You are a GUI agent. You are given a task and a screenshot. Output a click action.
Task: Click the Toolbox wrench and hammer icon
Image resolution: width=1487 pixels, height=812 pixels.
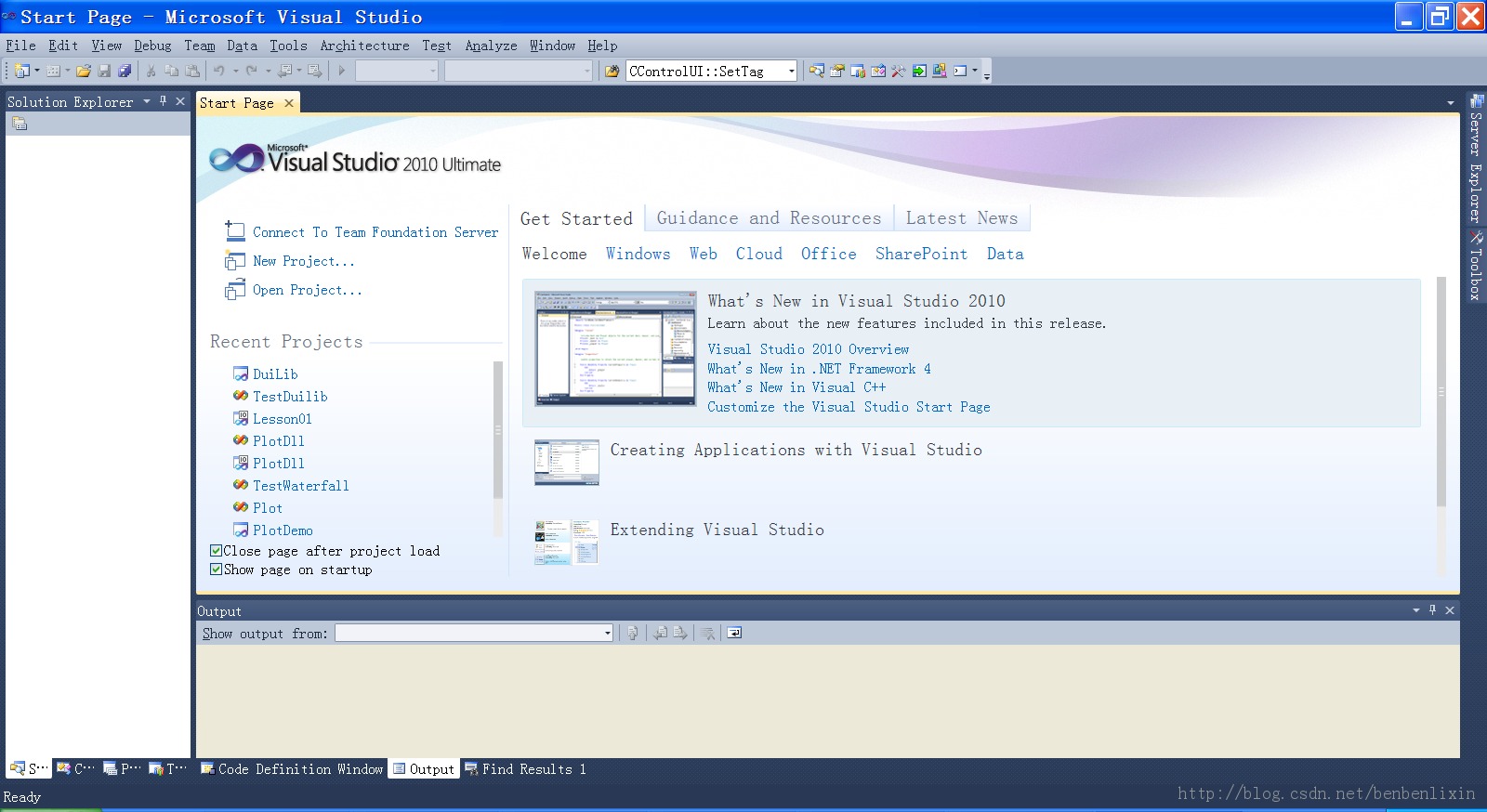coord(899,71)
